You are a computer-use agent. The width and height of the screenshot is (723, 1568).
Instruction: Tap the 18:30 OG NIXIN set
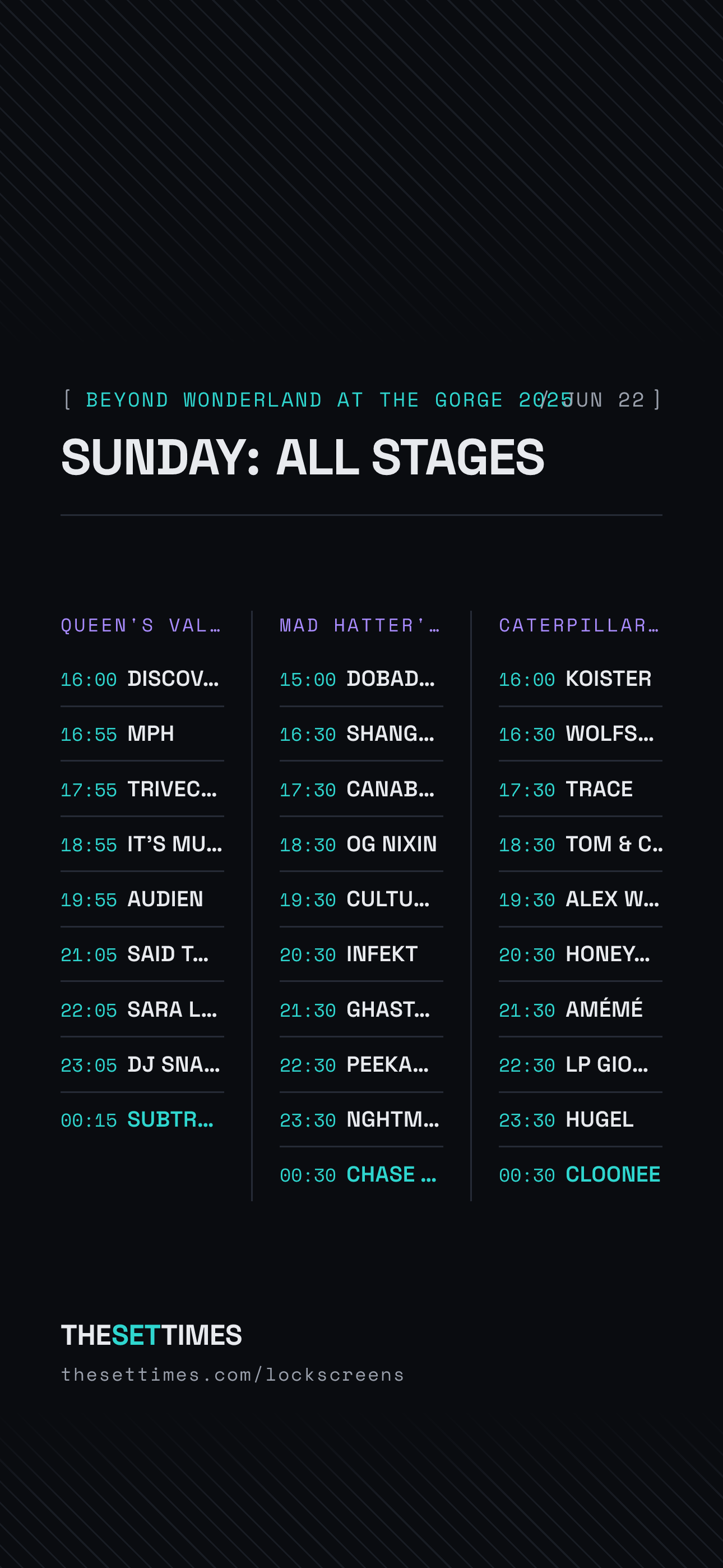[x=361, y=844]
